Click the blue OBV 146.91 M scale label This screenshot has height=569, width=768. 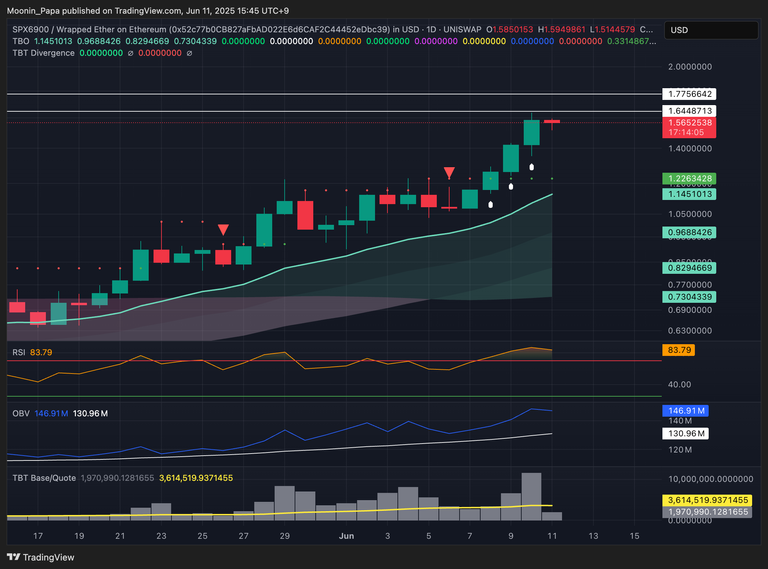685,410
